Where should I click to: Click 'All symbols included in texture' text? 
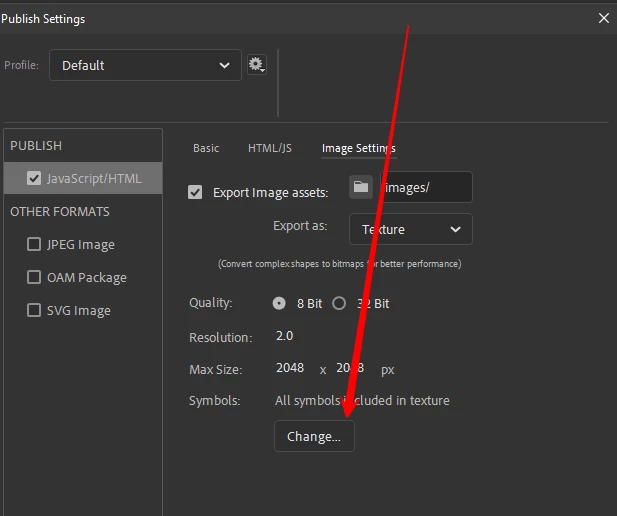(x=362, y=400)
